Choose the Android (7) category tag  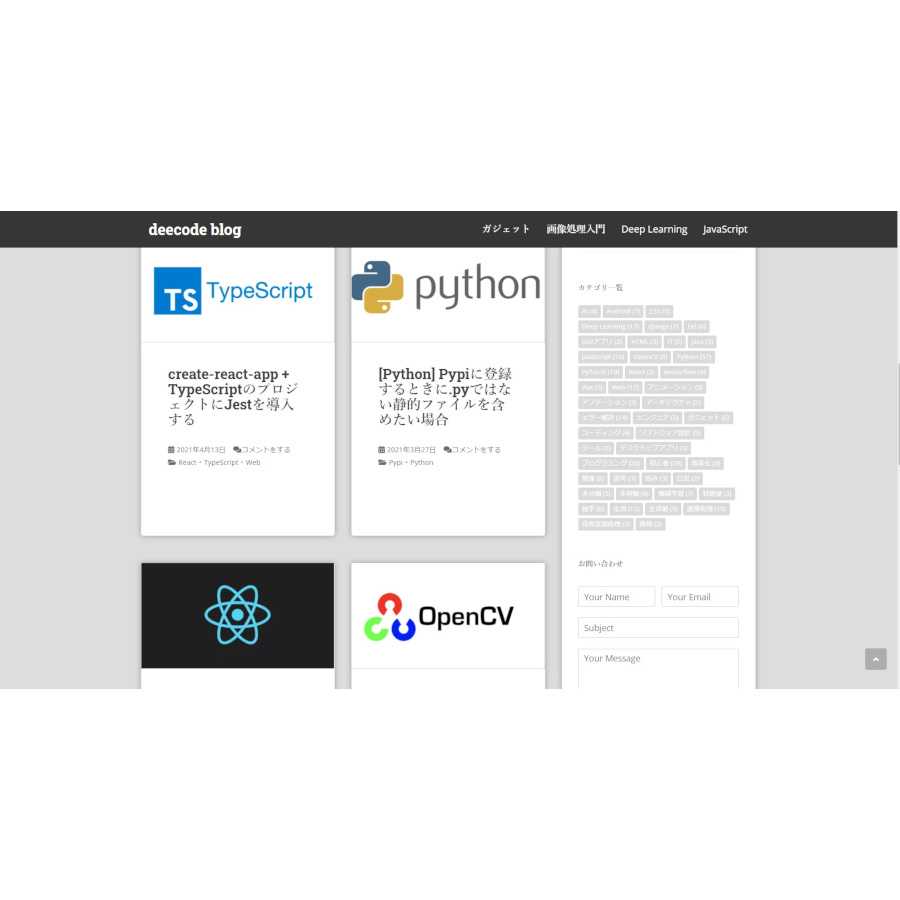[x=622, y=312]
